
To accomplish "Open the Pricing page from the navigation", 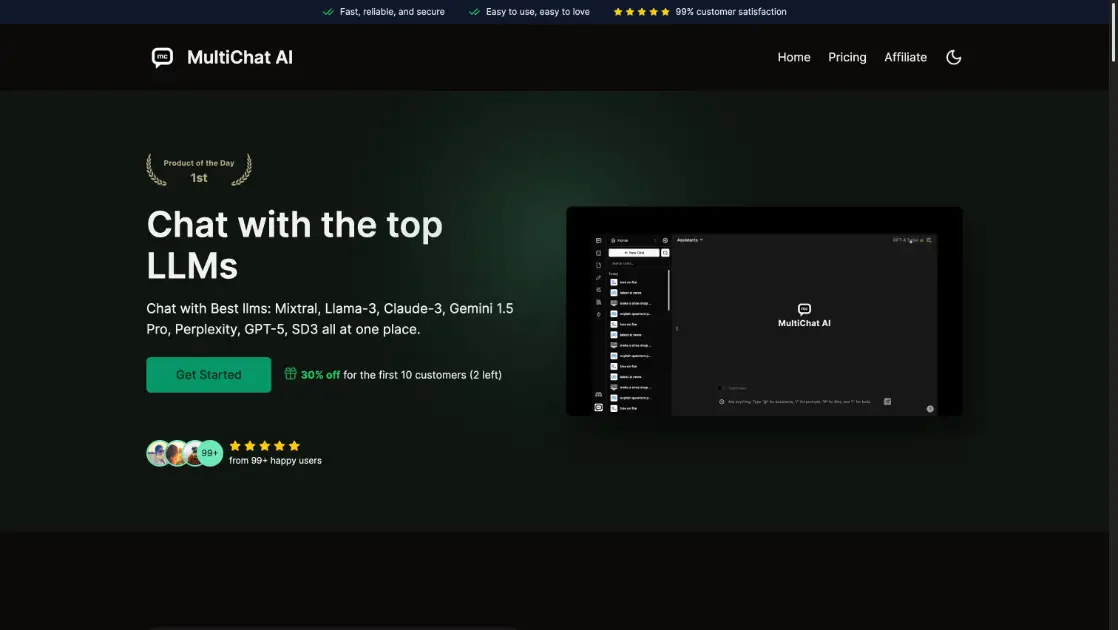I will pyautogui.click(x=847, y=57).
